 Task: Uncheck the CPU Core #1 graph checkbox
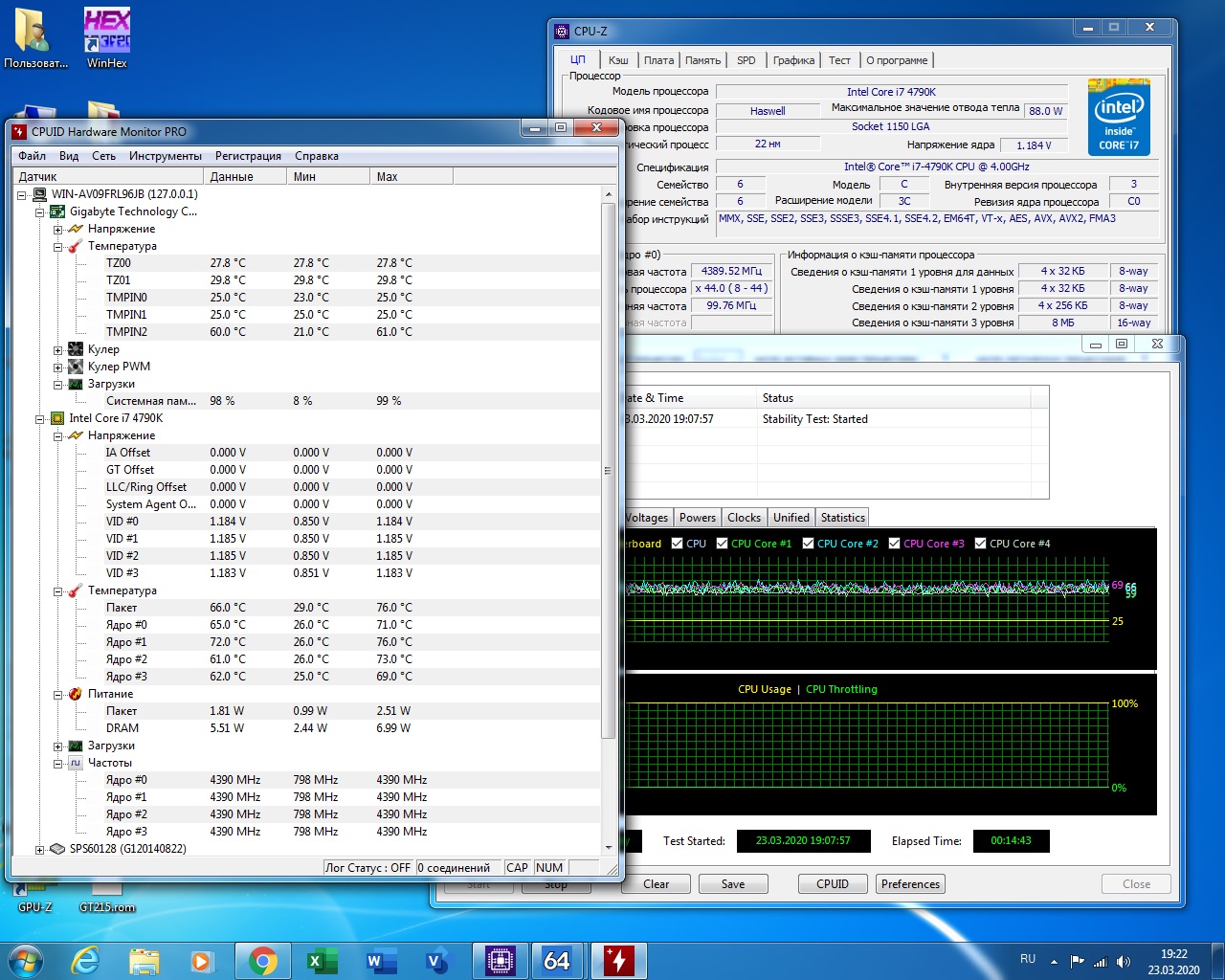(x=723, y=544)
